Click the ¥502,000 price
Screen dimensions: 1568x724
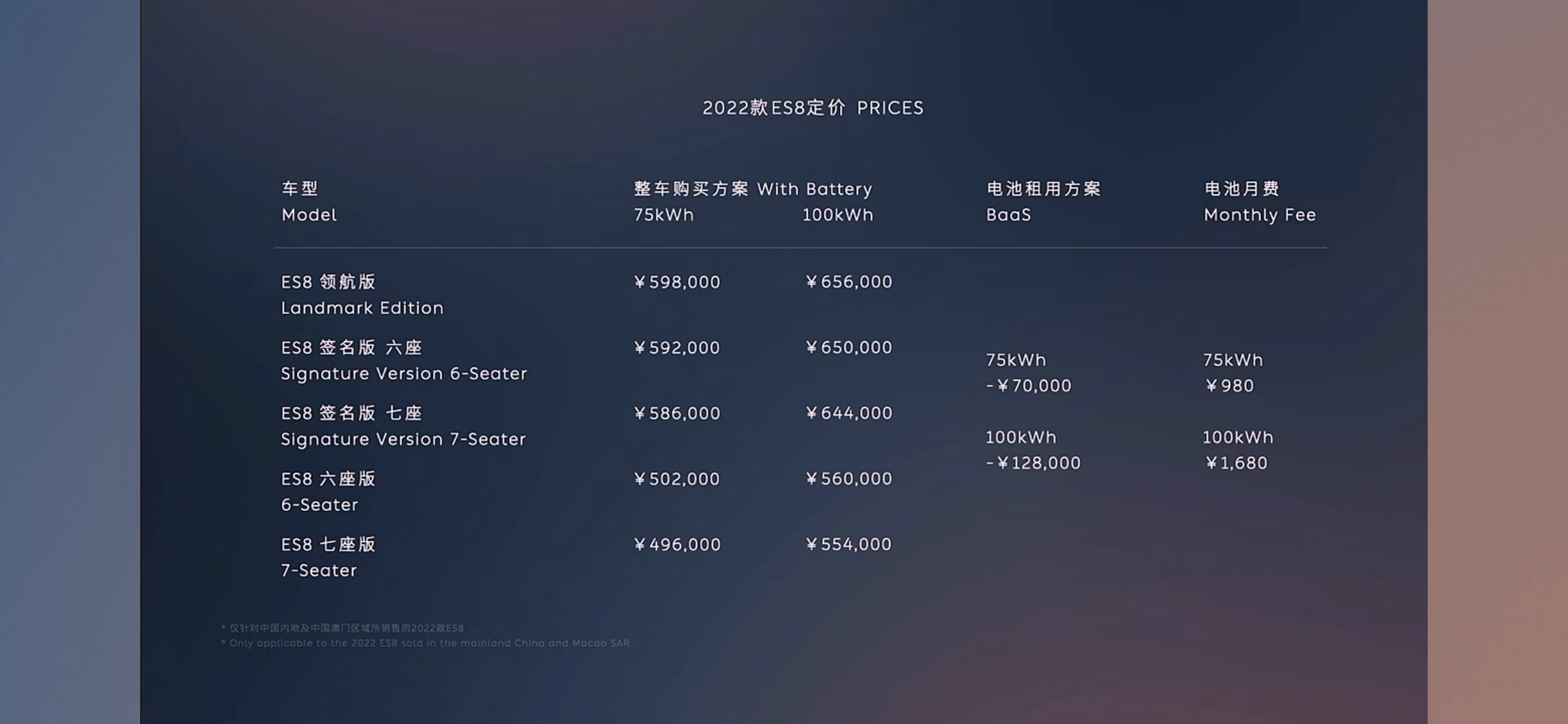coord(677,479)
